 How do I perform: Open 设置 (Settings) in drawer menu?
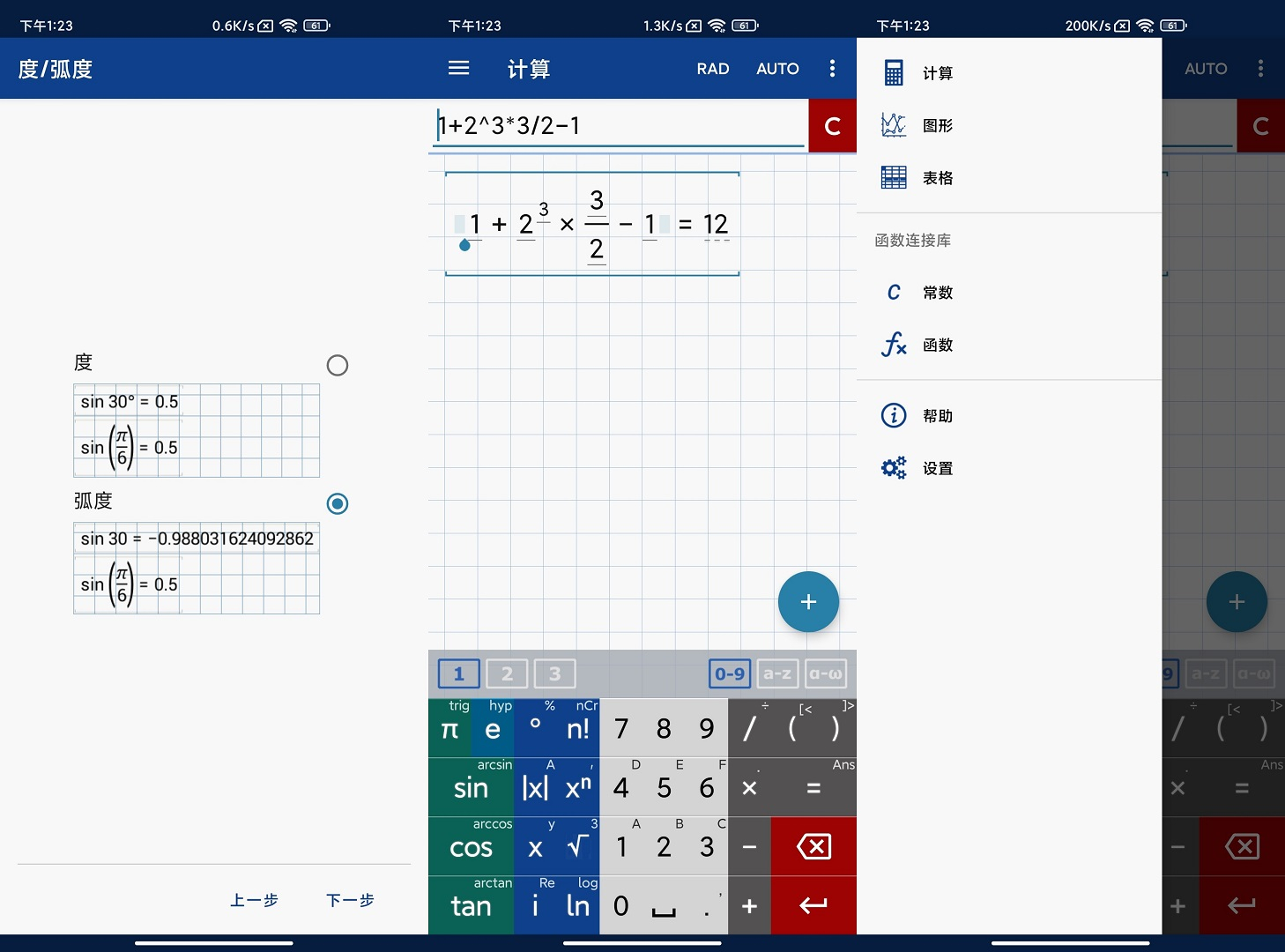coord(1009,468)
